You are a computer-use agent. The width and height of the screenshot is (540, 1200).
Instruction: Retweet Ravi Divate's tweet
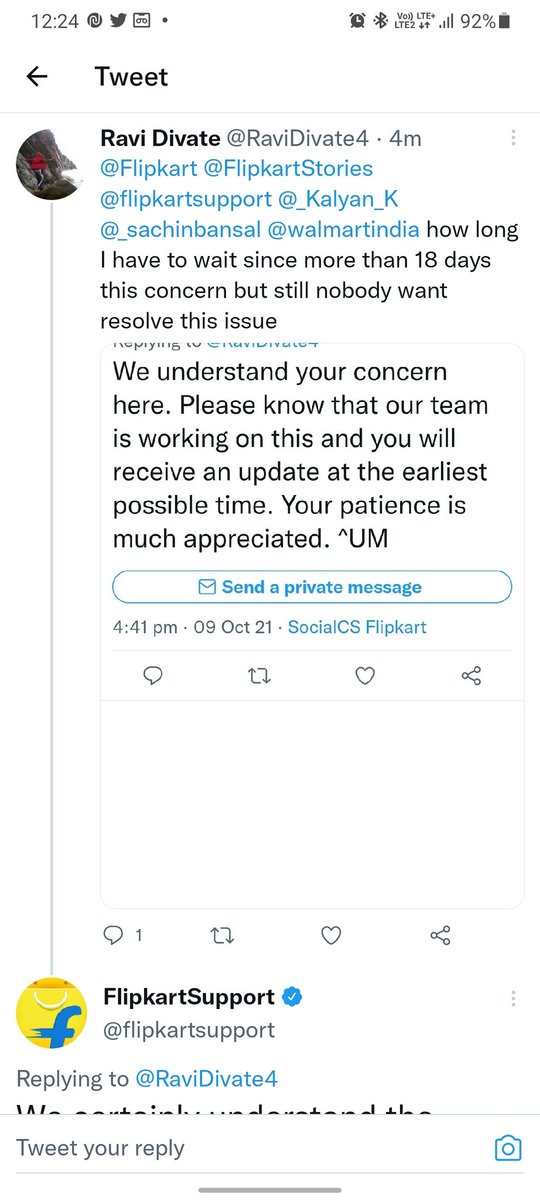(x=224, y=935)
